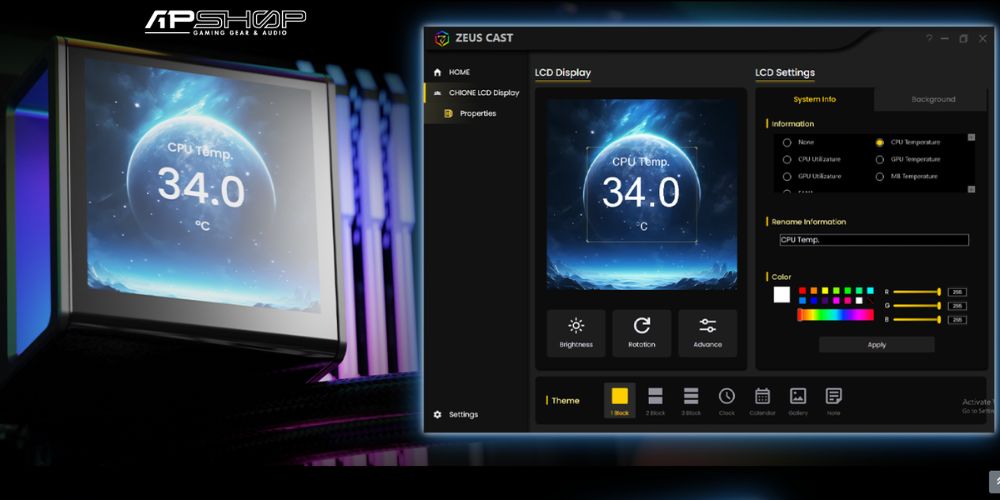Viewport: 1000px width, 500px height.
Task: Open Advance display options
Action: pos(707,333)
